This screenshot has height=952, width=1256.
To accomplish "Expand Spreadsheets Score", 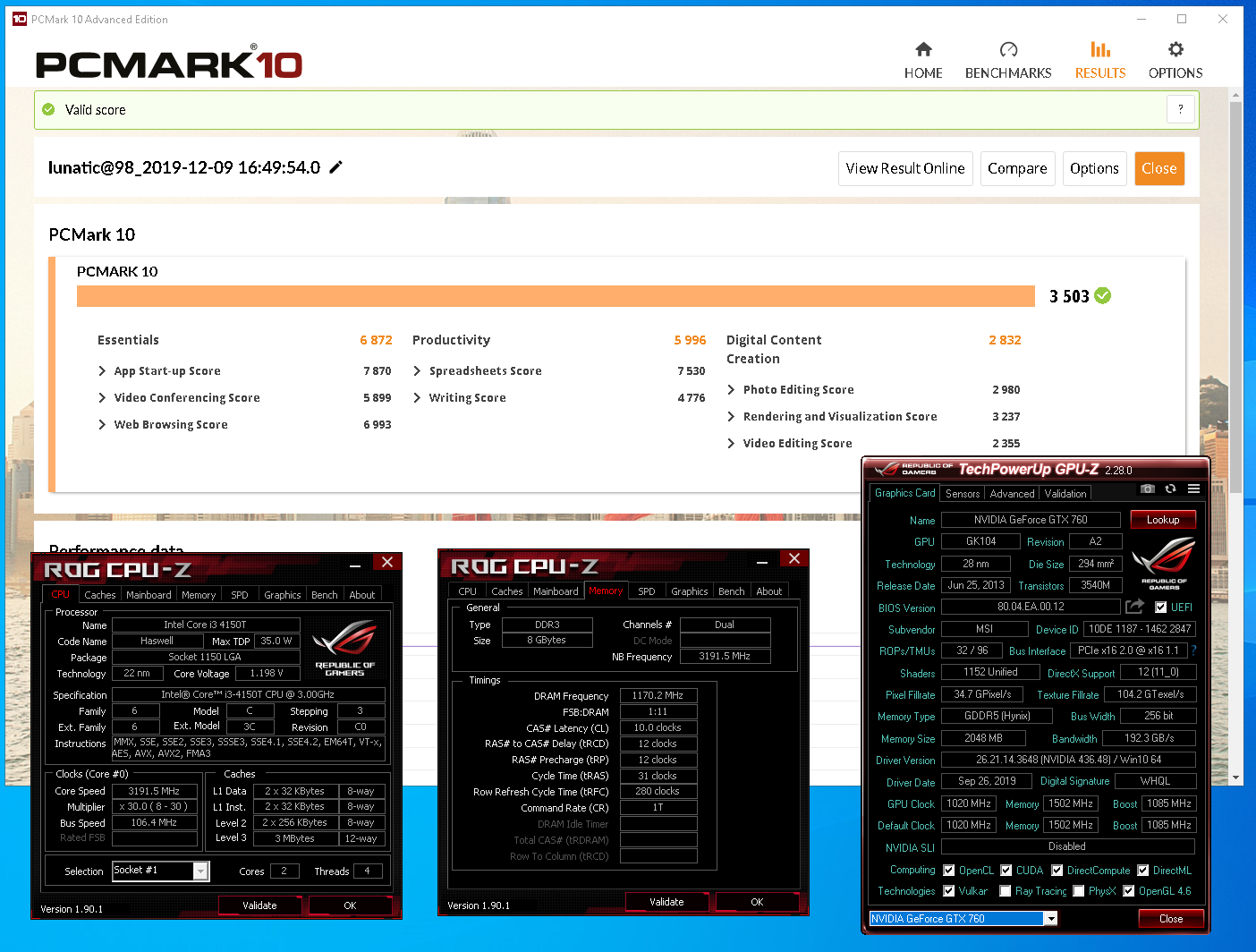I will (417, 370).
